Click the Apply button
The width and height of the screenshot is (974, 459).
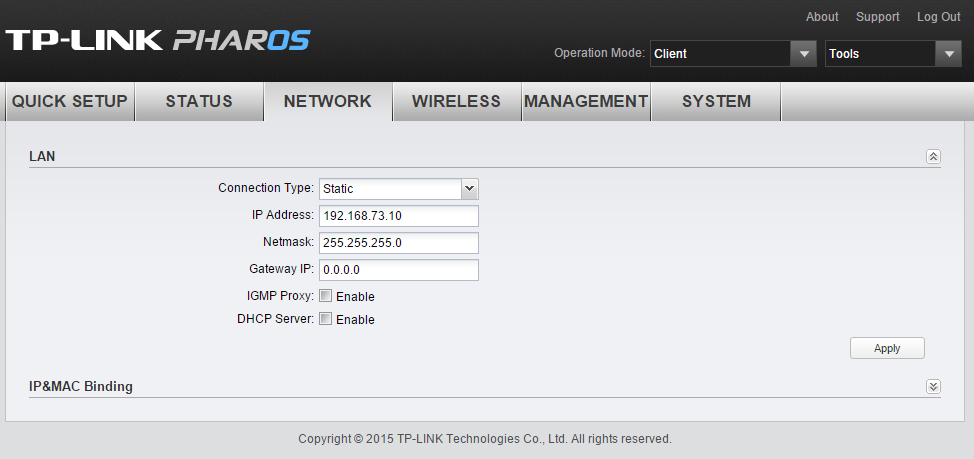pos(887,348)
